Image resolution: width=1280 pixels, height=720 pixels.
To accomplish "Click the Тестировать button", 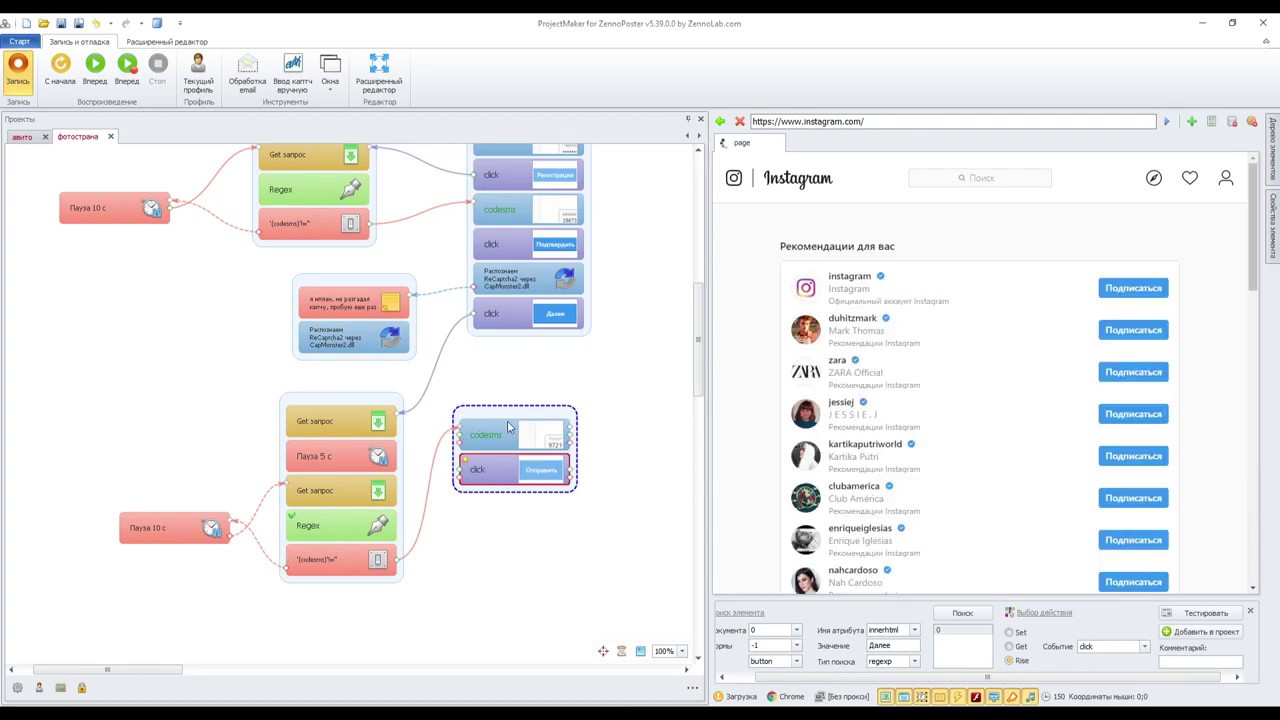I will pyautogui.click(x=1200, y=613).
